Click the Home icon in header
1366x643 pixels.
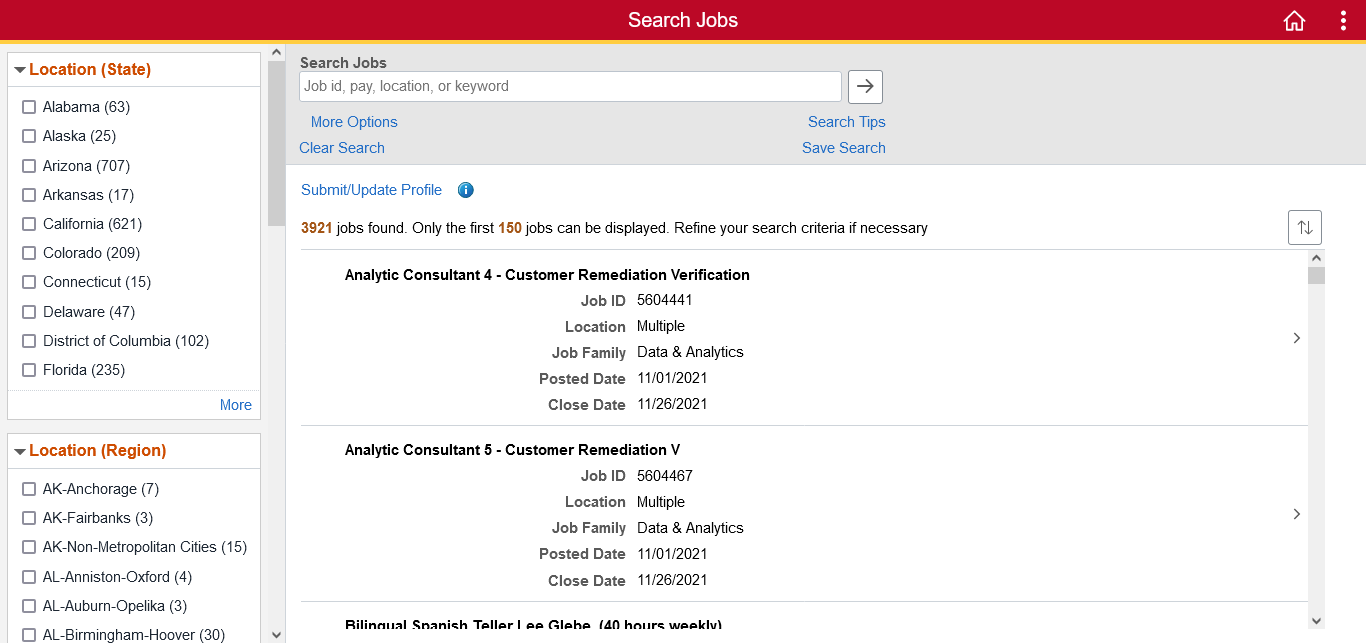pos(1294,21)
